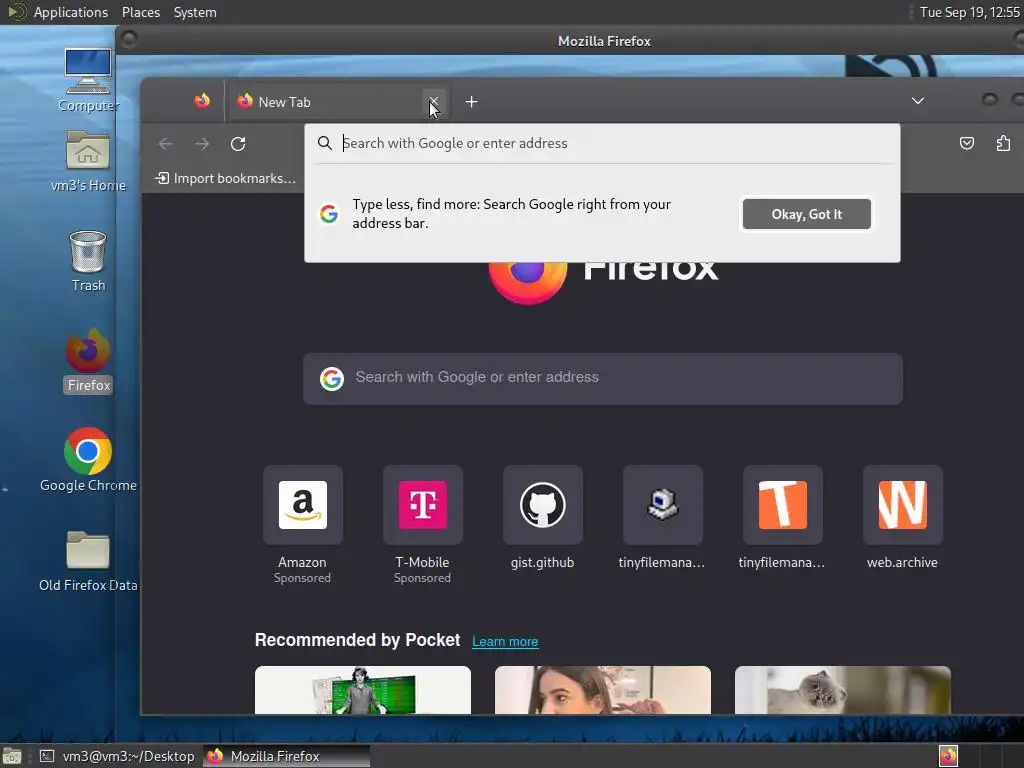
Task: Click the Google logo in the tip
Action: (329, 214)
